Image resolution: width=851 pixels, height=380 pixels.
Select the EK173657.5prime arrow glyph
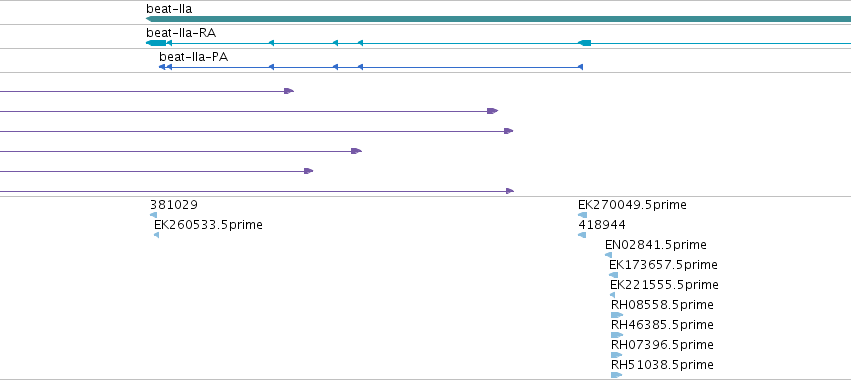pyautogui.click(x=613, y=275)
